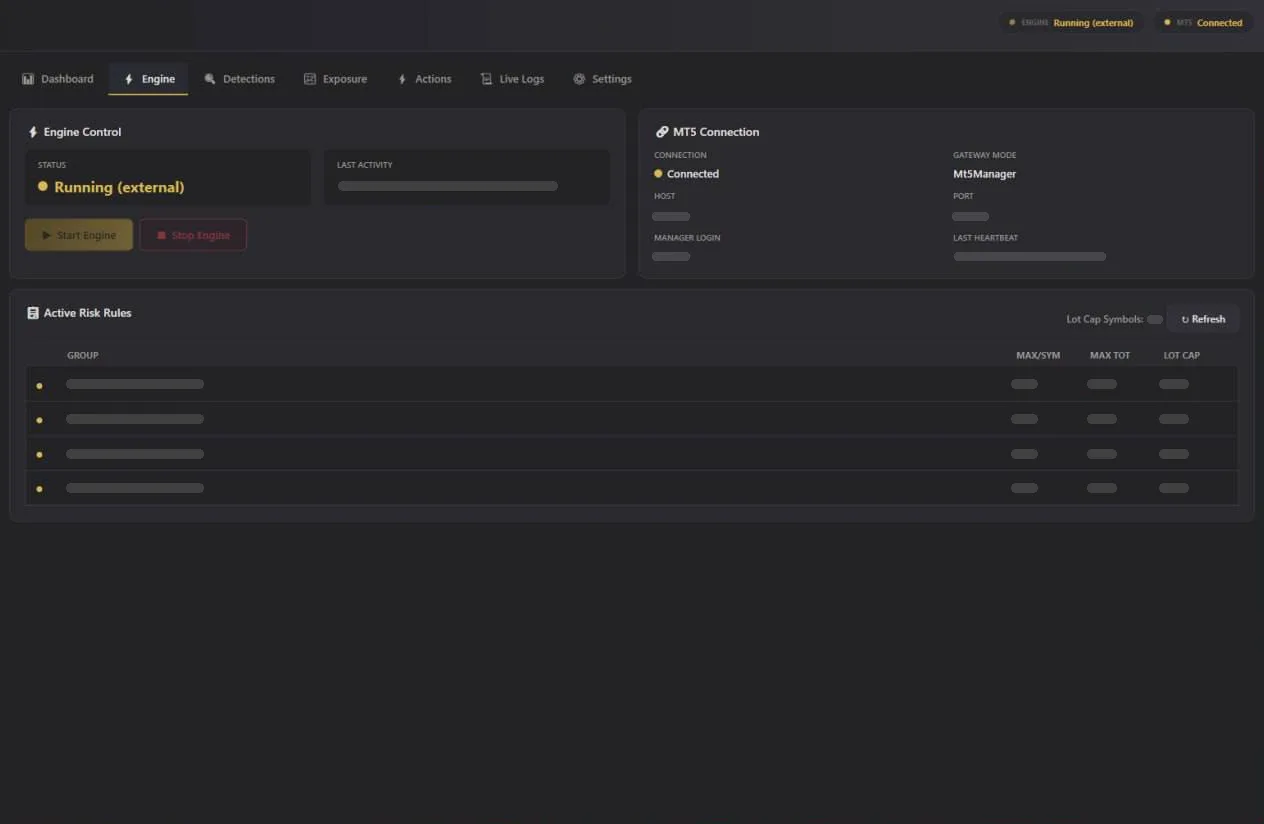The width and height of the screenshot is (1264, 824).
Task: Click the MANAGER LOGIN label
Action: click(687, 238)
